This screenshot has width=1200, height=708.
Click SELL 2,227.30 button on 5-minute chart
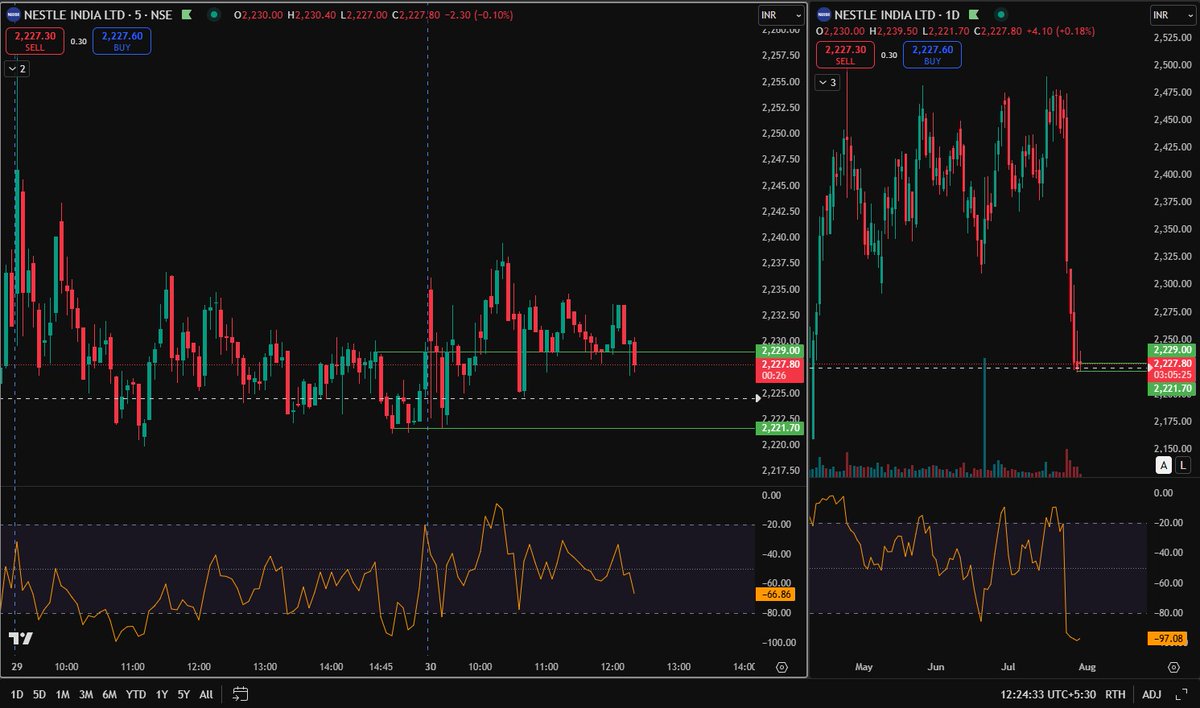(x=34, y=40)
